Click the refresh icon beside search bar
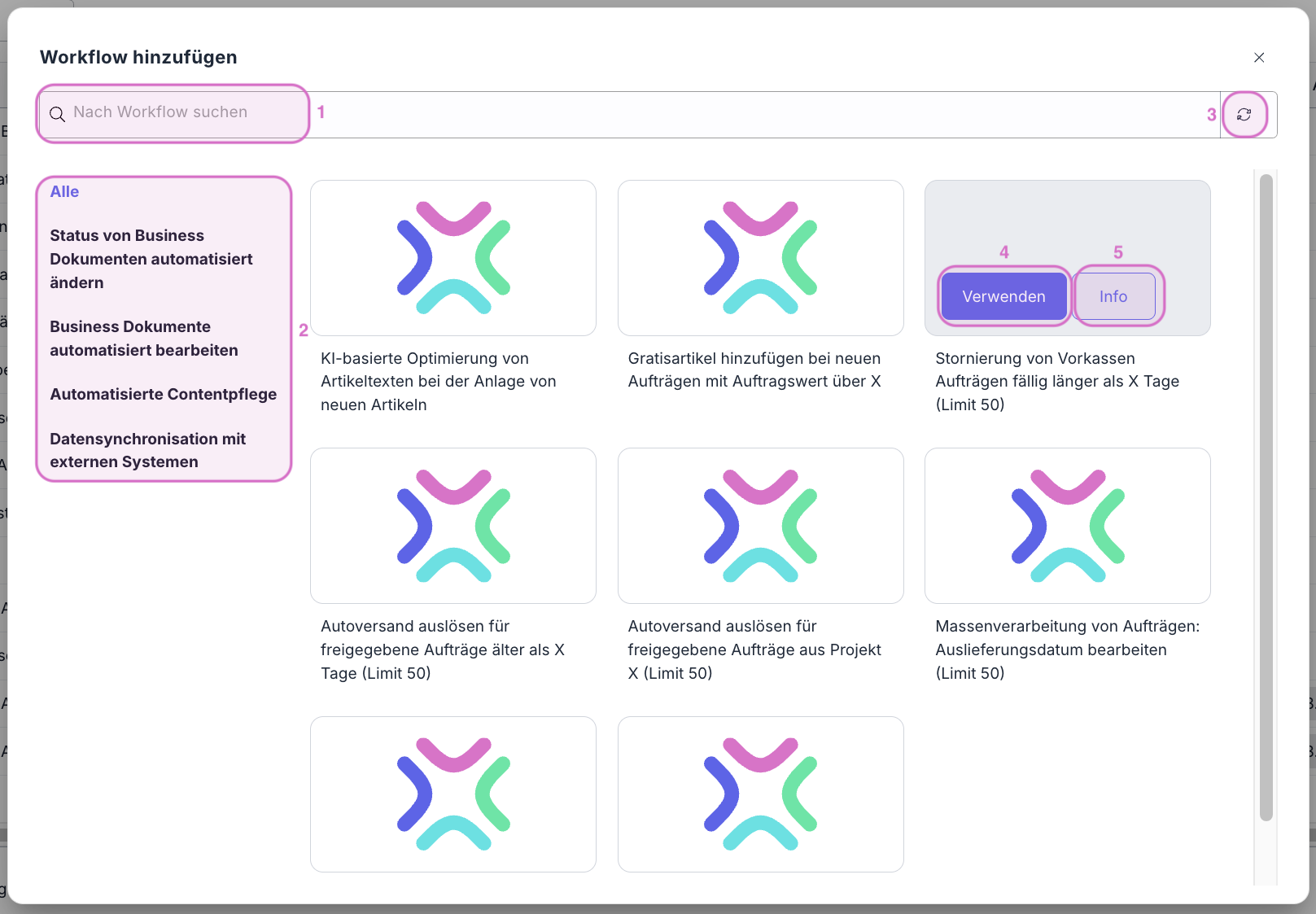The height and width of the screenshot is (914, 1316). (x=1244, y=115)
